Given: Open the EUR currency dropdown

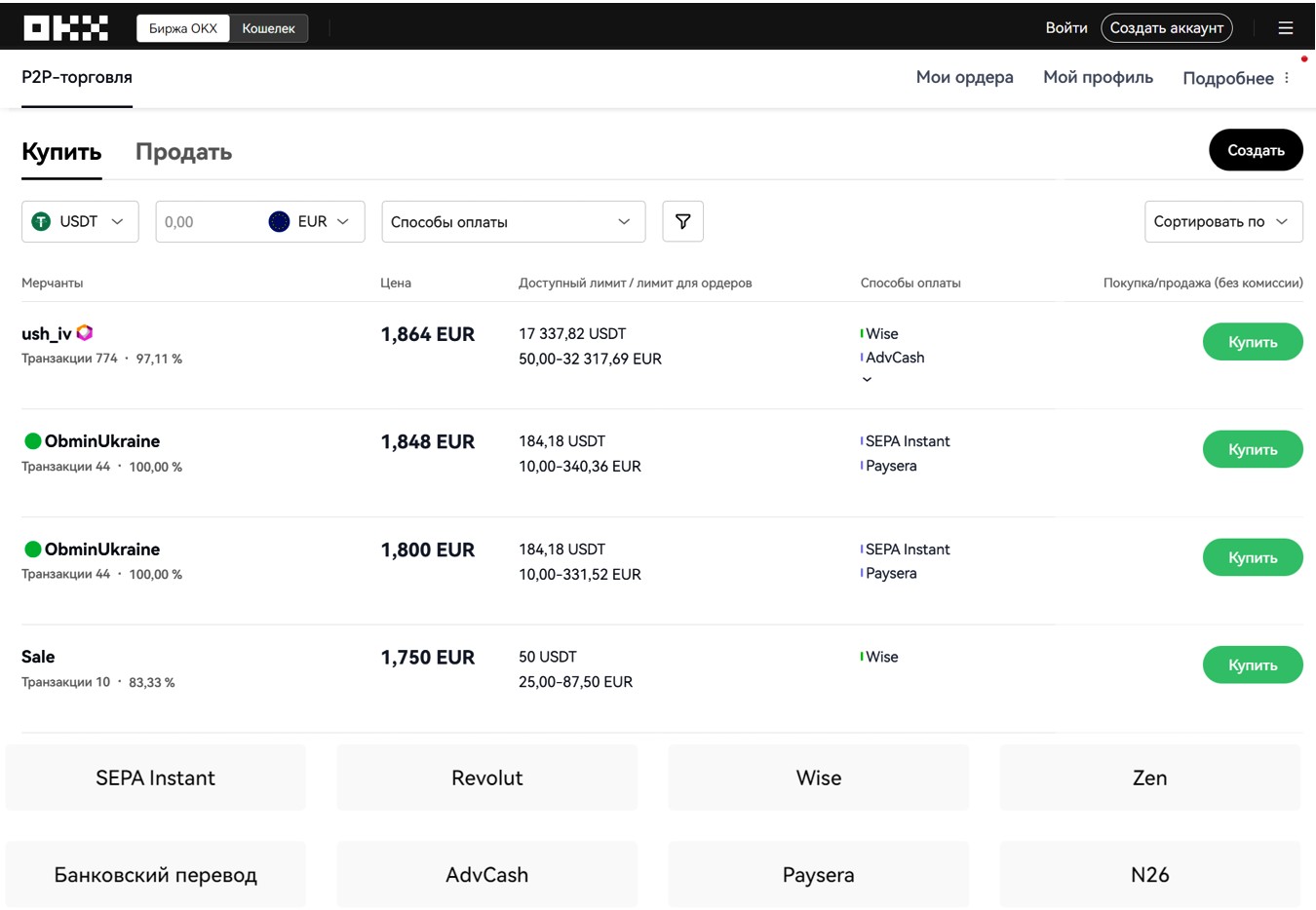Looking at the screenshot, I should click(310, 221).
